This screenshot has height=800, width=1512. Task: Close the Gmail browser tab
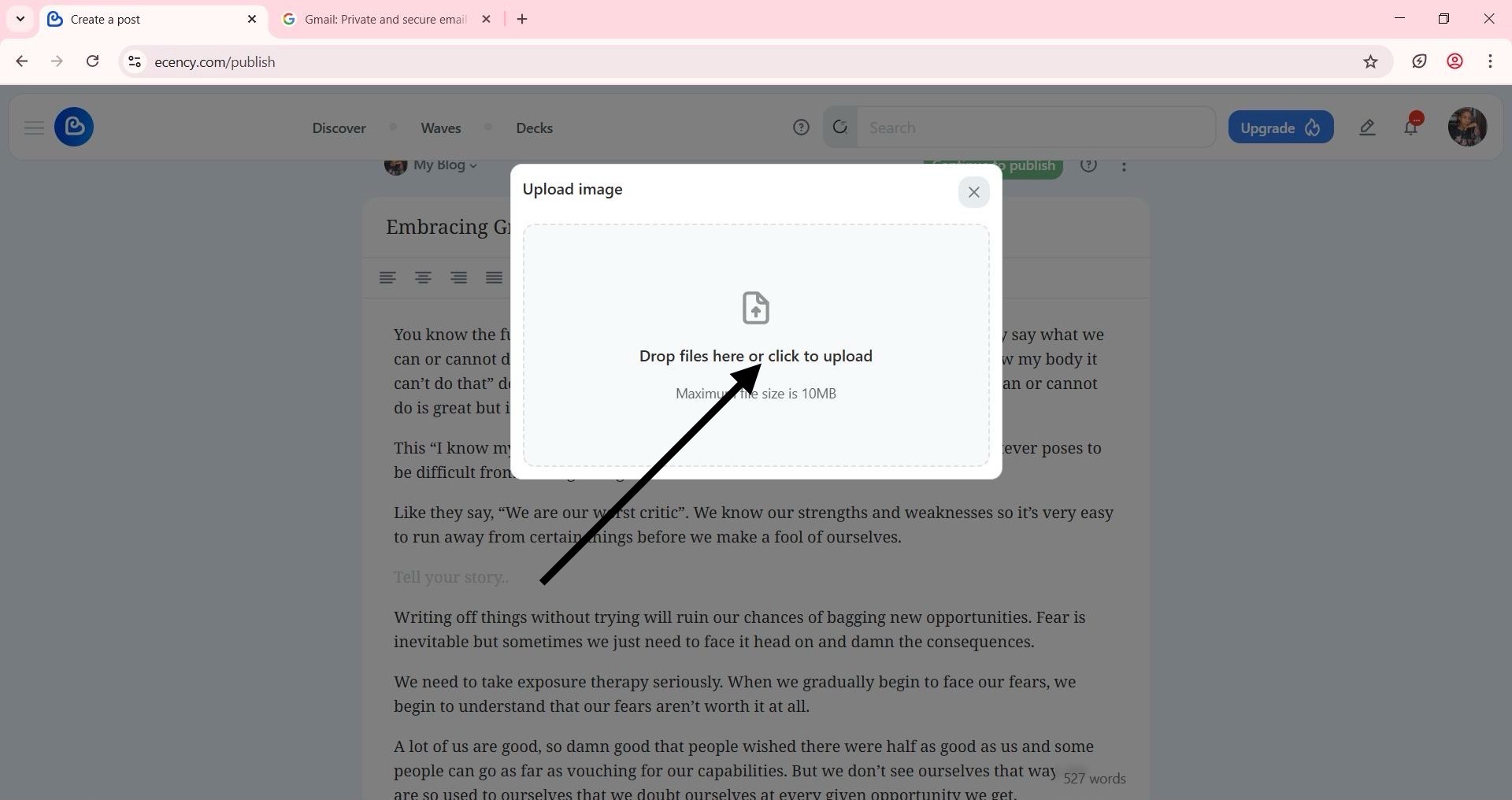pos(487,20)
